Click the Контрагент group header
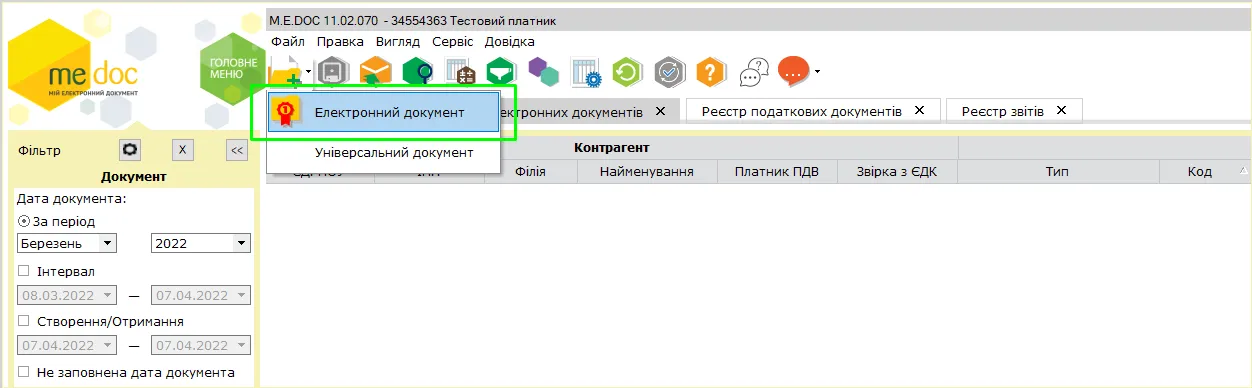This screenshot has width=1252, height=388. pyautogui.click(x=612, y=148)
